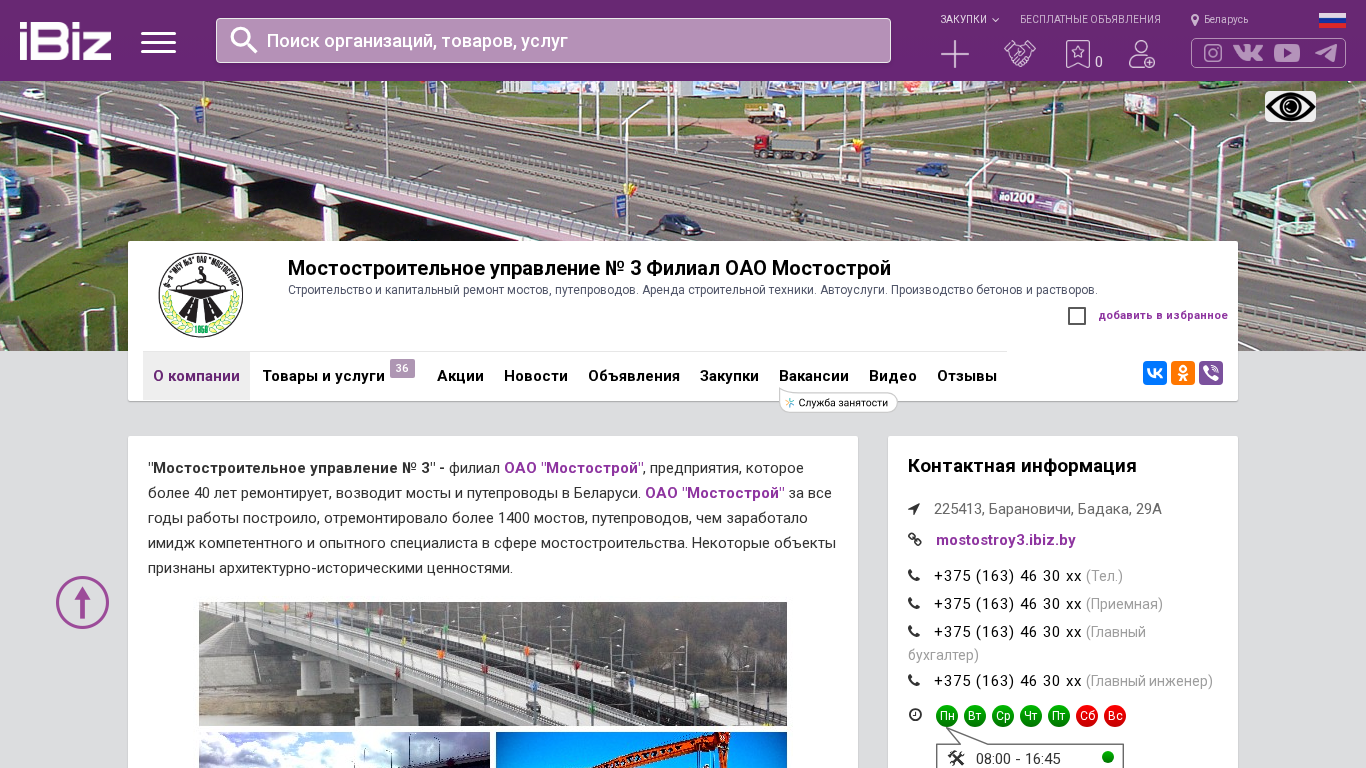This screenshot has width=1366, height=768.
Task: Click the scroll-to-top arrow button
Action: [82, 602]
